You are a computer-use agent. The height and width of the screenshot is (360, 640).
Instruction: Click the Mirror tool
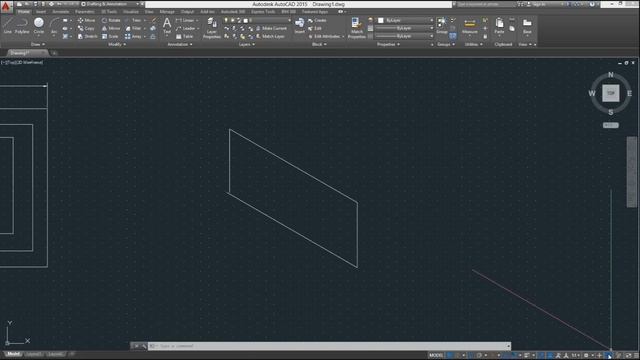pos(111,28)
